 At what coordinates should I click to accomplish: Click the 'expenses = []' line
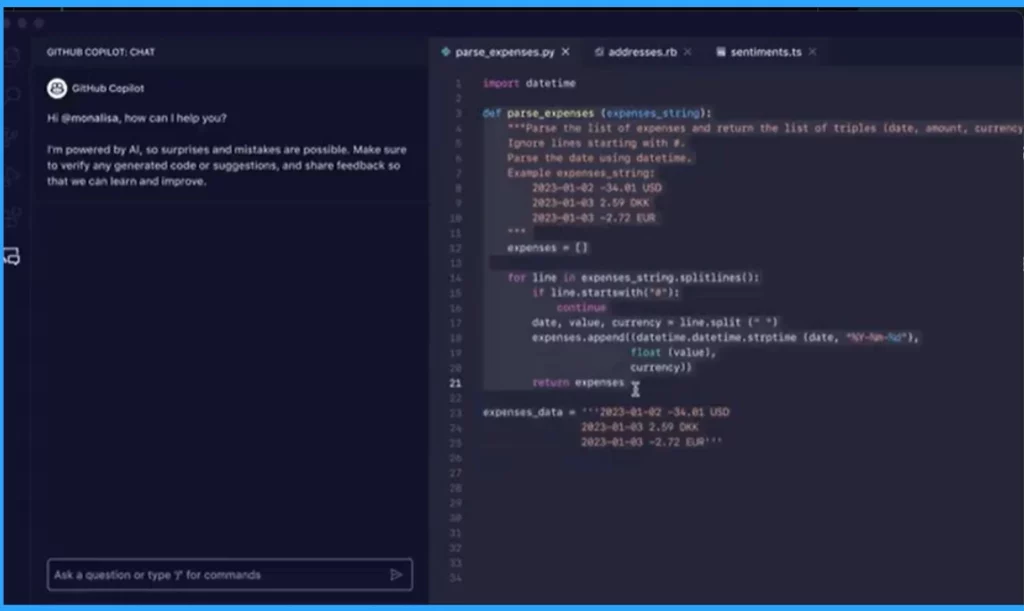click(x=547, y=248)
